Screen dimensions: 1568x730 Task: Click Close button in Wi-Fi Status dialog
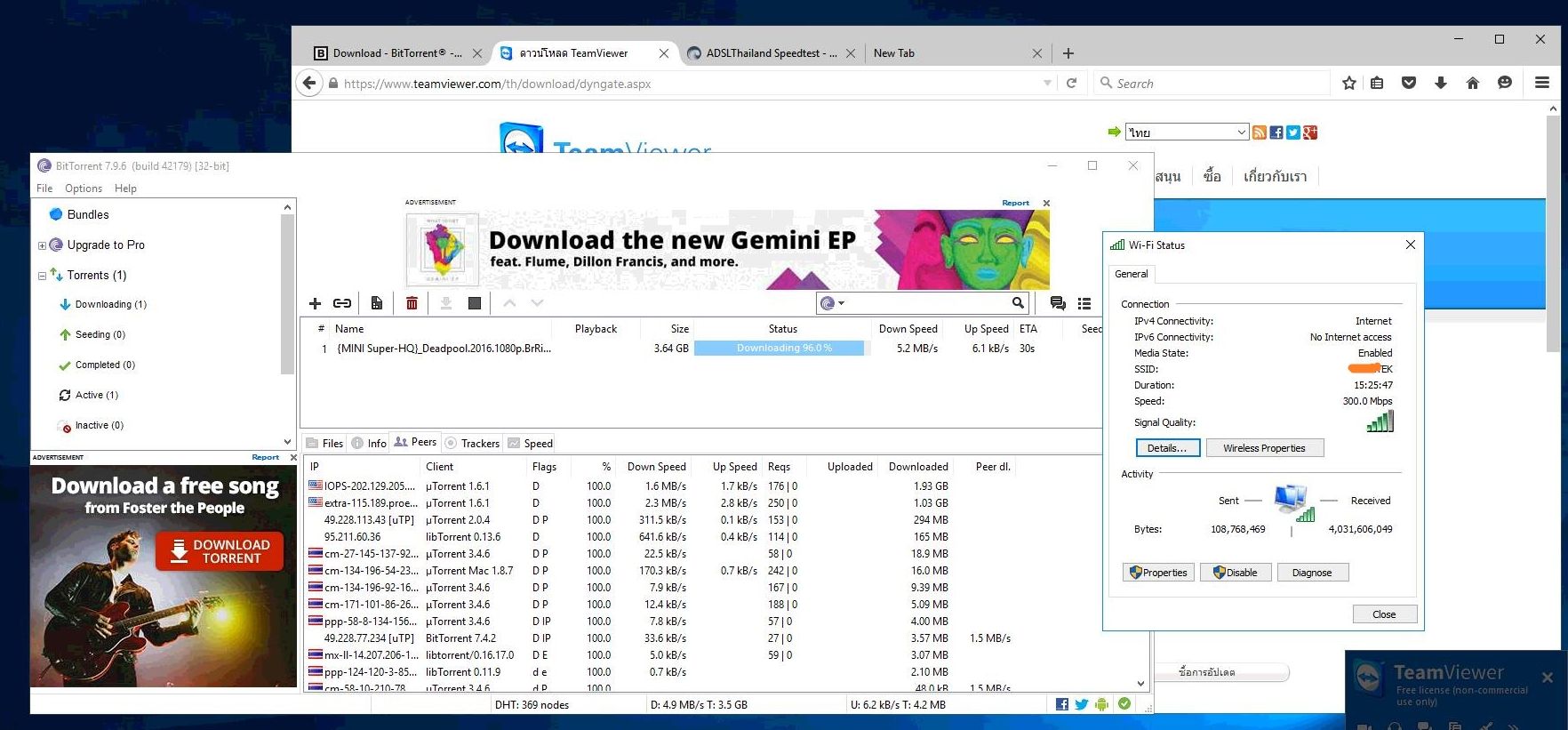(1384, 614)
